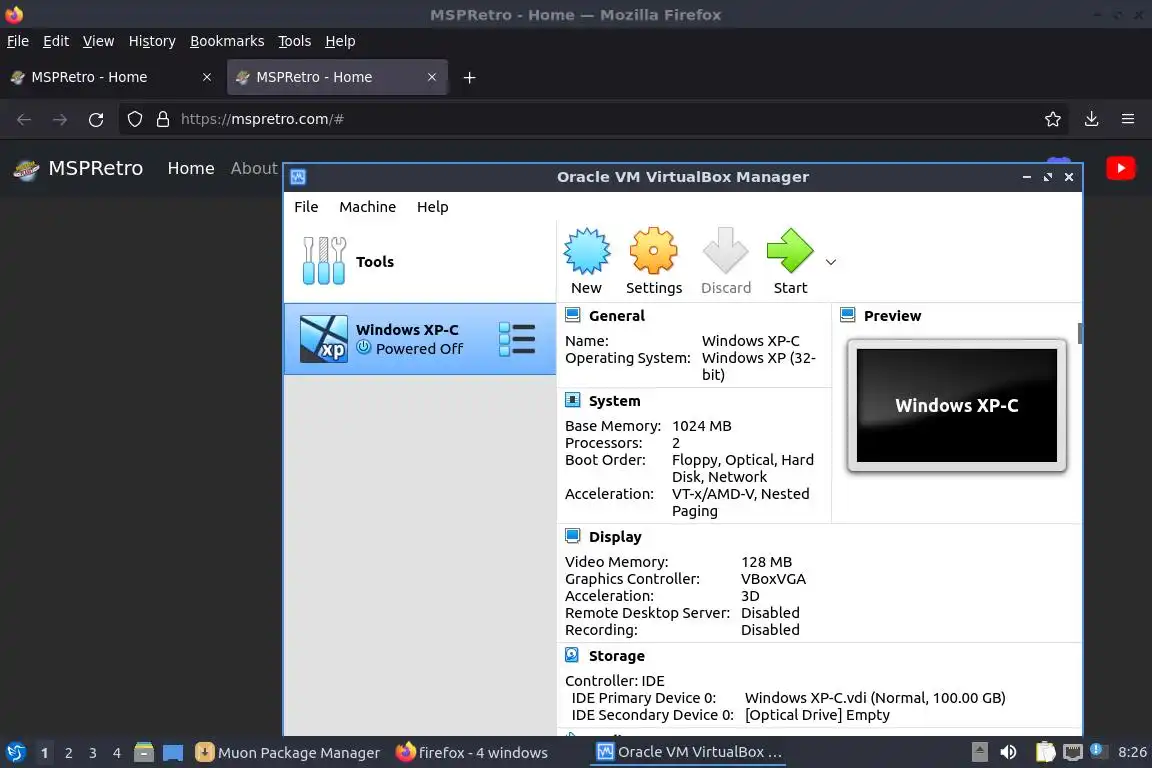Viewport: 1152px width, 768px height.
Task: Close the first MSPRetro - Home tab
Action: pos(207,77)
